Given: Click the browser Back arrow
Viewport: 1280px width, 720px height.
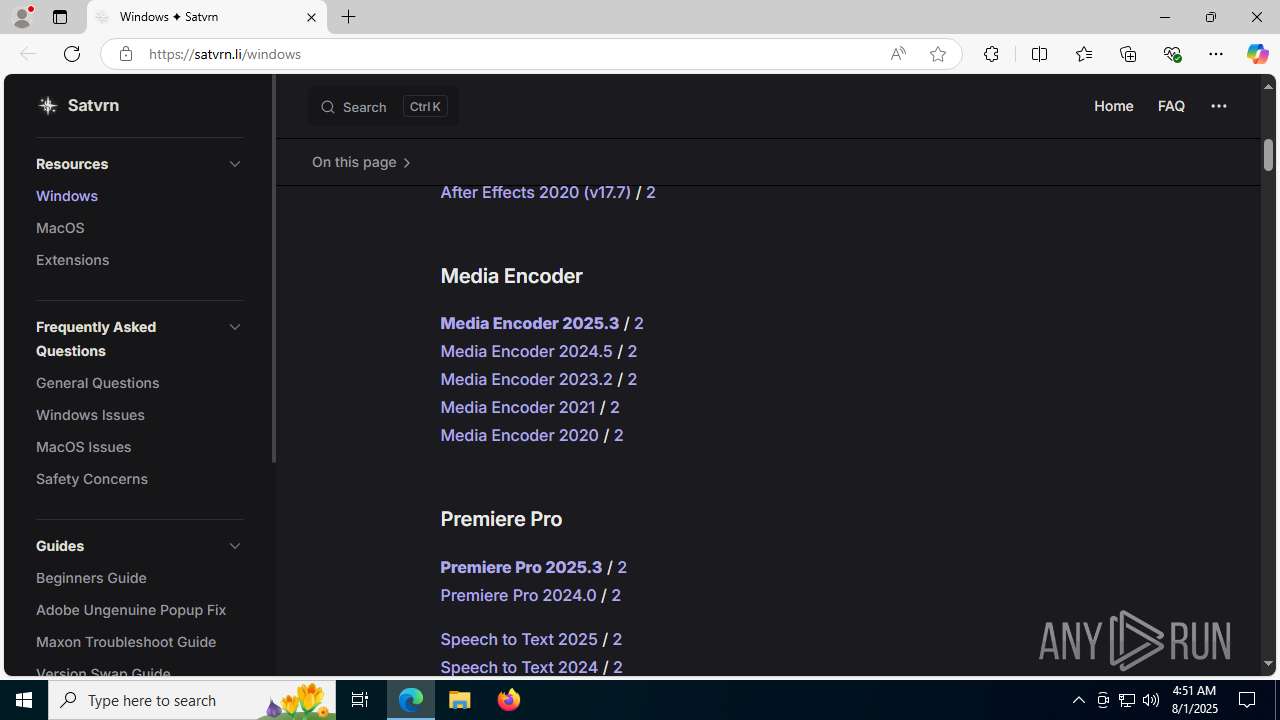Looking at the screenshot, I should click(x=28, y=54).
